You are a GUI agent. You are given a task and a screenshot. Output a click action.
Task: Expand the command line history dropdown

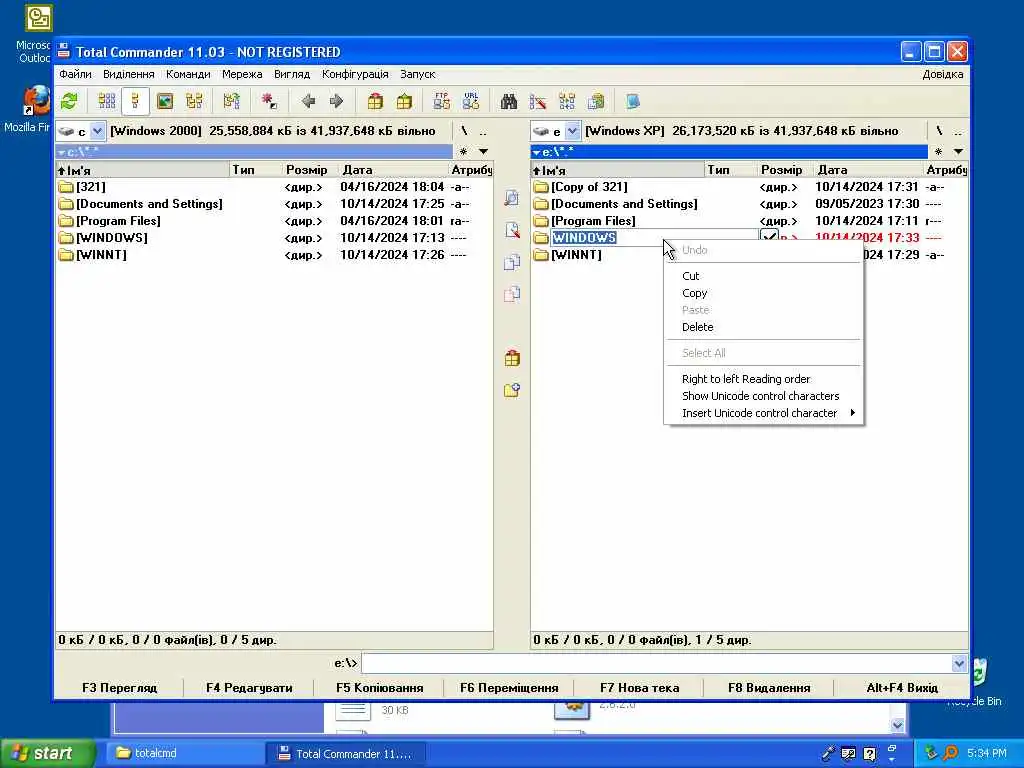pyautogui.click(x=959, y=664)
